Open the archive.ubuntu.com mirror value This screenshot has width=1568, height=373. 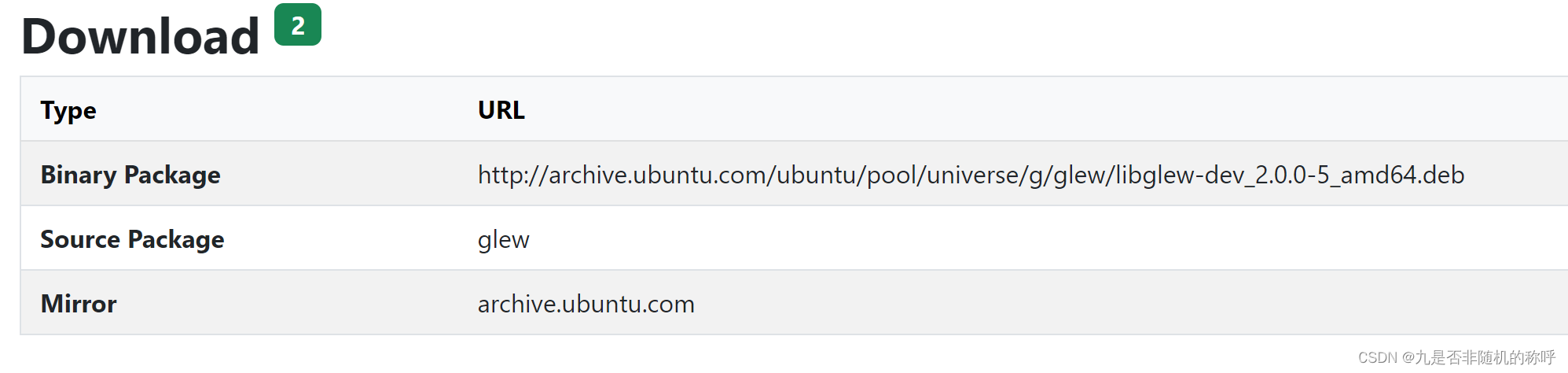click(x=586, y=304)
